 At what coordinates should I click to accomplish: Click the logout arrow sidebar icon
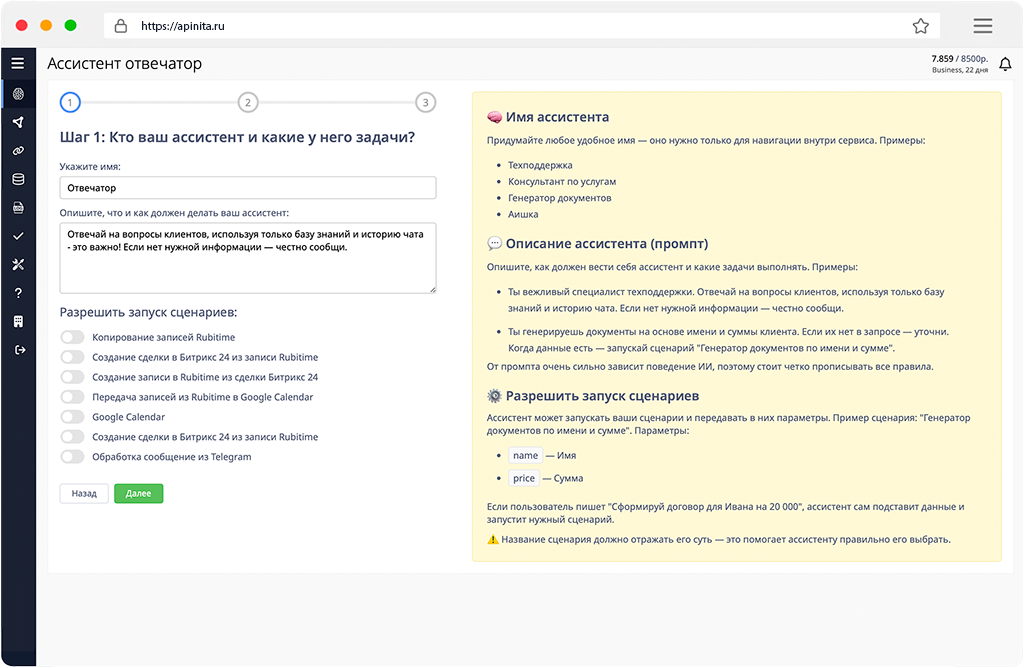tap(17, 349)
